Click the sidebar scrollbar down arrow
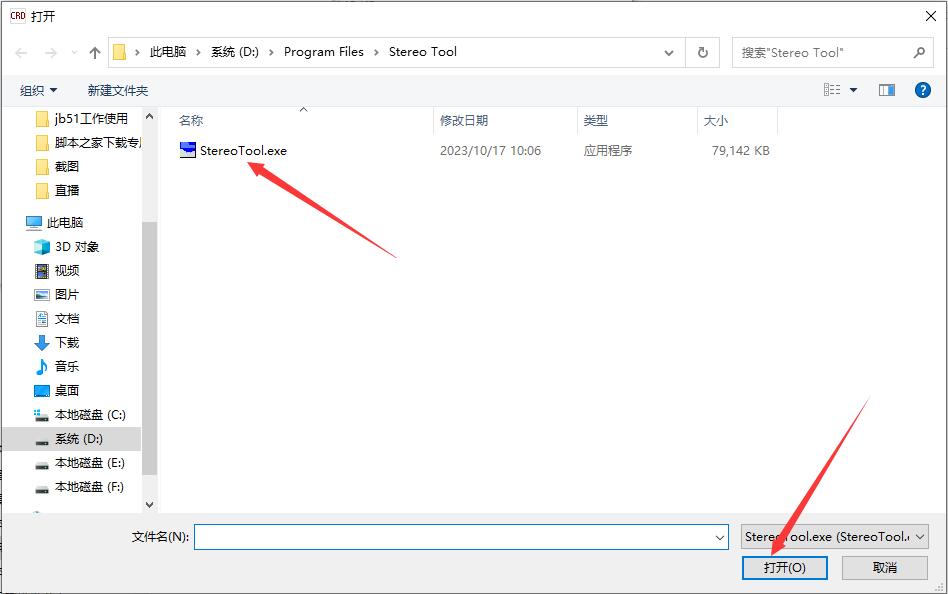Screen dimensions: 948x594 (x=149, y=504)
